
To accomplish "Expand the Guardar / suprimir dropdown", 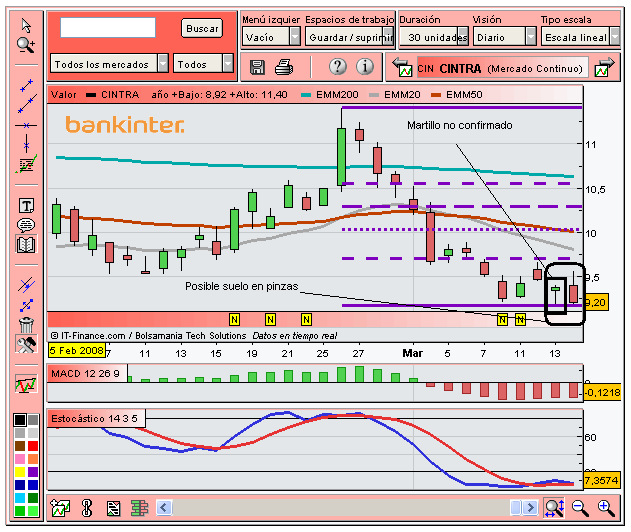I will 349,37.
